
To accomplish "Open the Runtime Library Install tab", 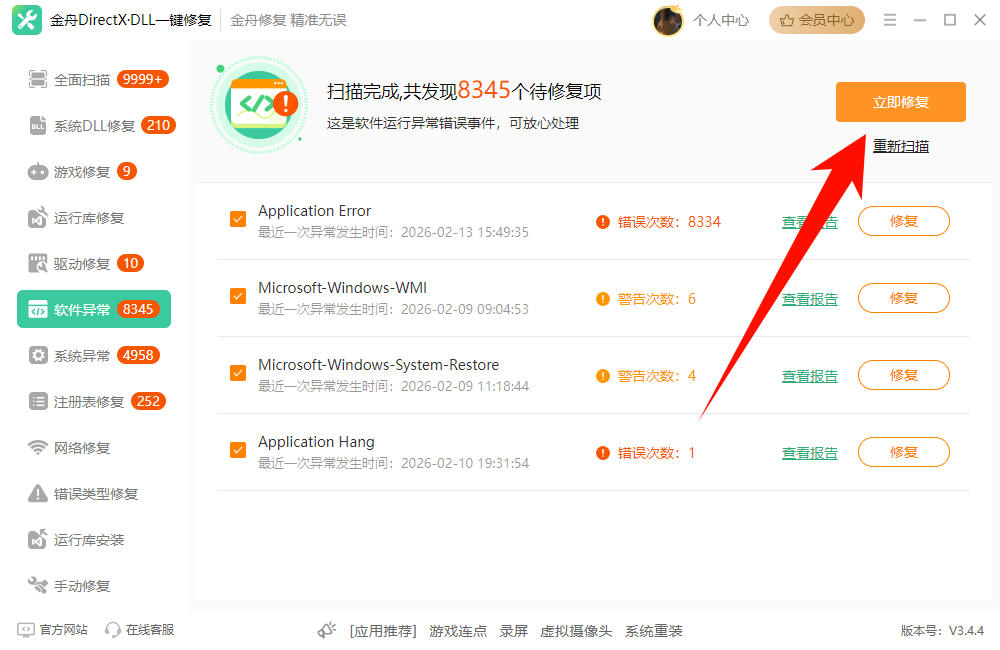I will tap(88, 540).
